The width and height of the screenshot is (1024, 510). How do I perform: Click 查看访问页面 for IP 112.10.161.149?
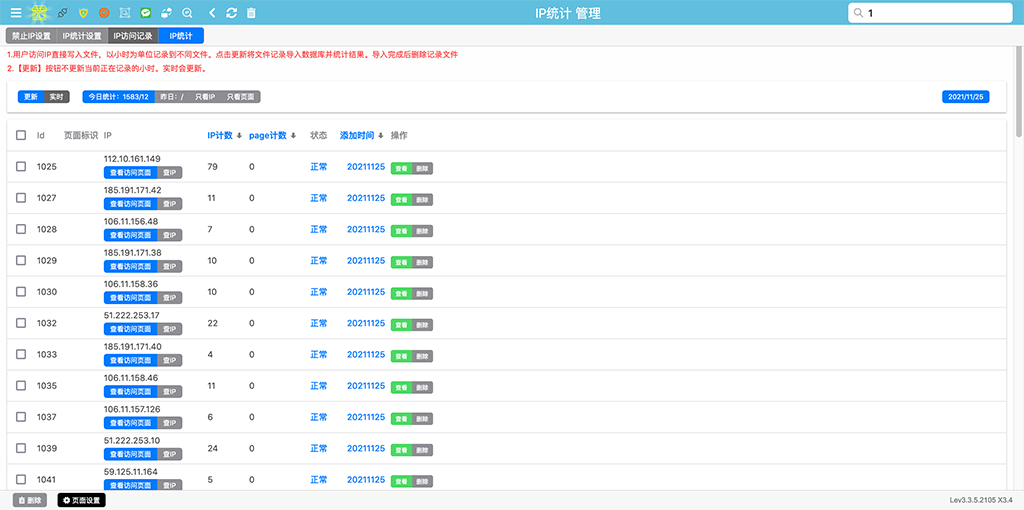click(130, 173)
